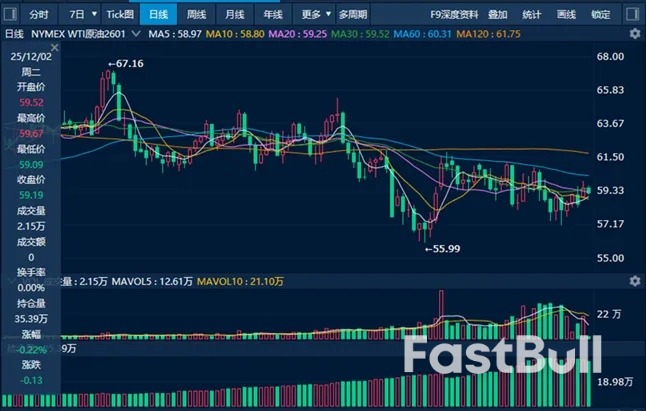Click the MA5 : 58.97 indicator label
The width and height of the screenshot is (646, 411).
pos(175,34)
